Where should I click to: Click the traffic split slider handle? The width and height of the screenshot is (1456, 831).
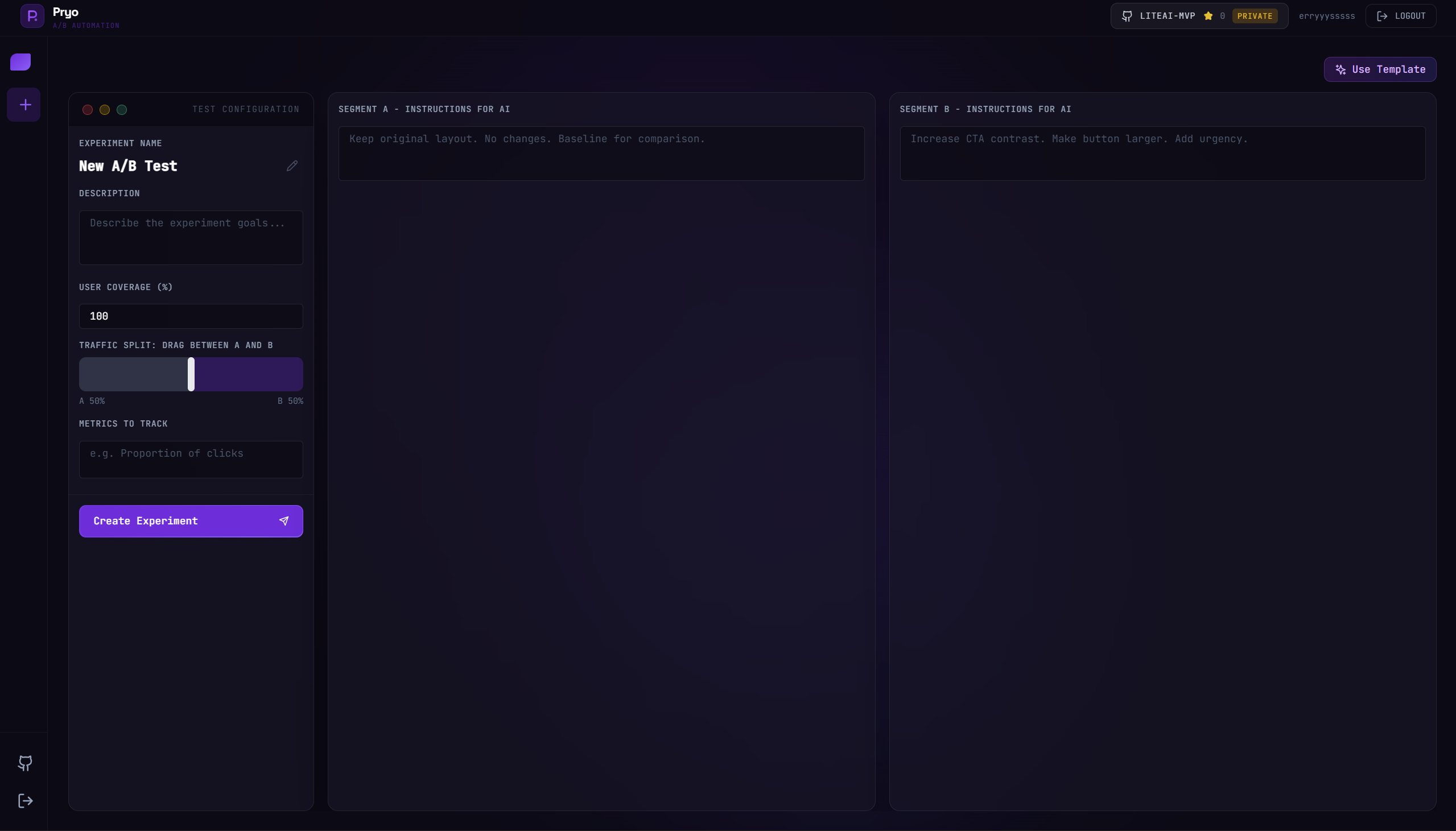coord(191,374)
